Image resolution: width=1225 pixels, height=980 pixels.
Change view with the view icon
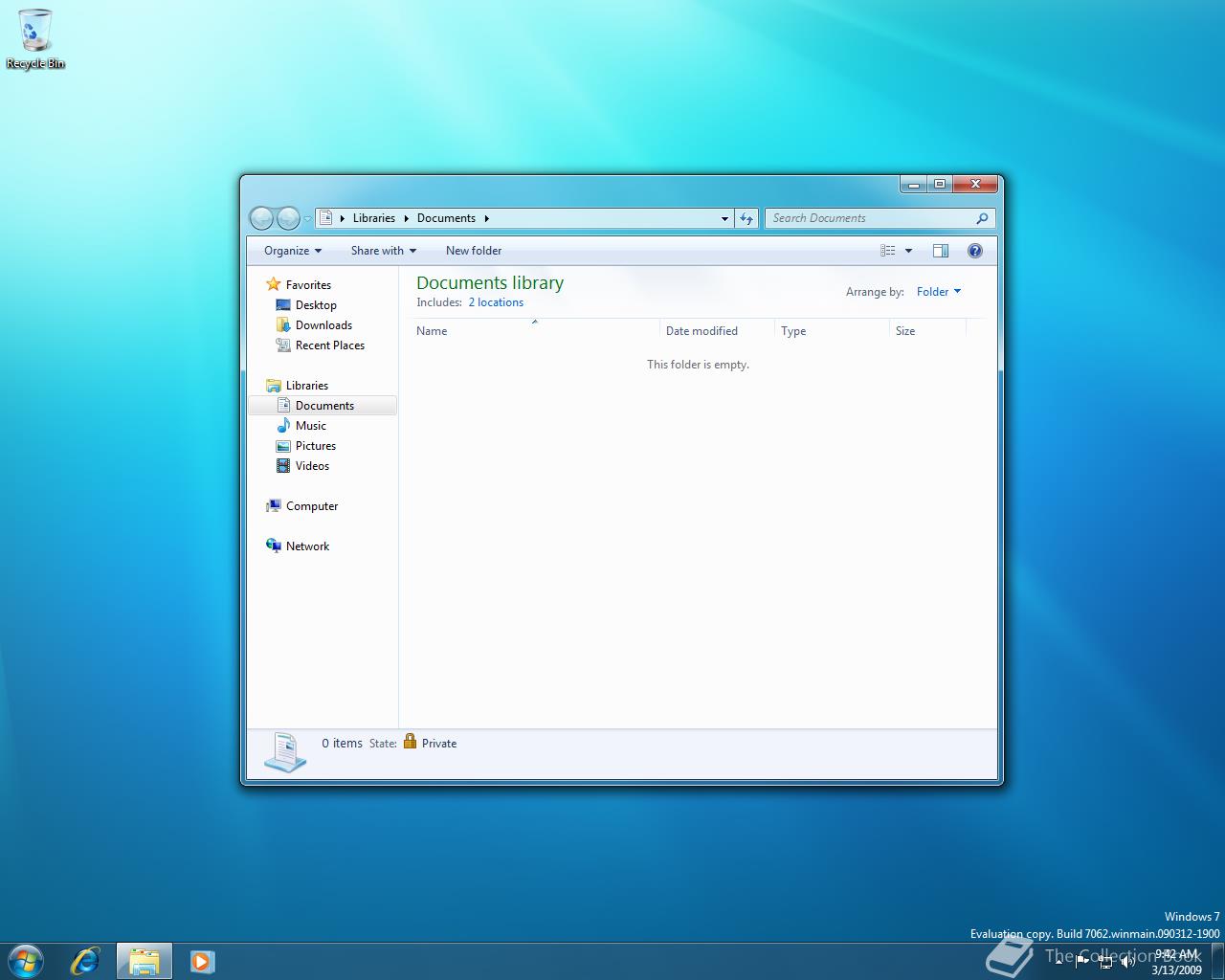[888, 251]
